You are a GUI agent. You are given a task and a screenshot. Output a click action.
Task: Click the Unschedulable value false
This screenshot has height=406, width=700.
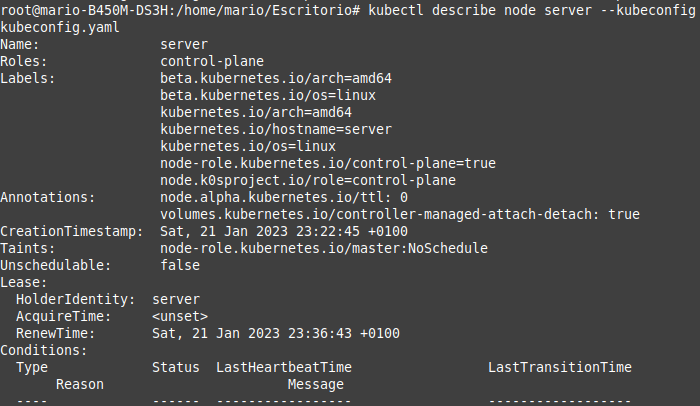(x=180, y=265)
